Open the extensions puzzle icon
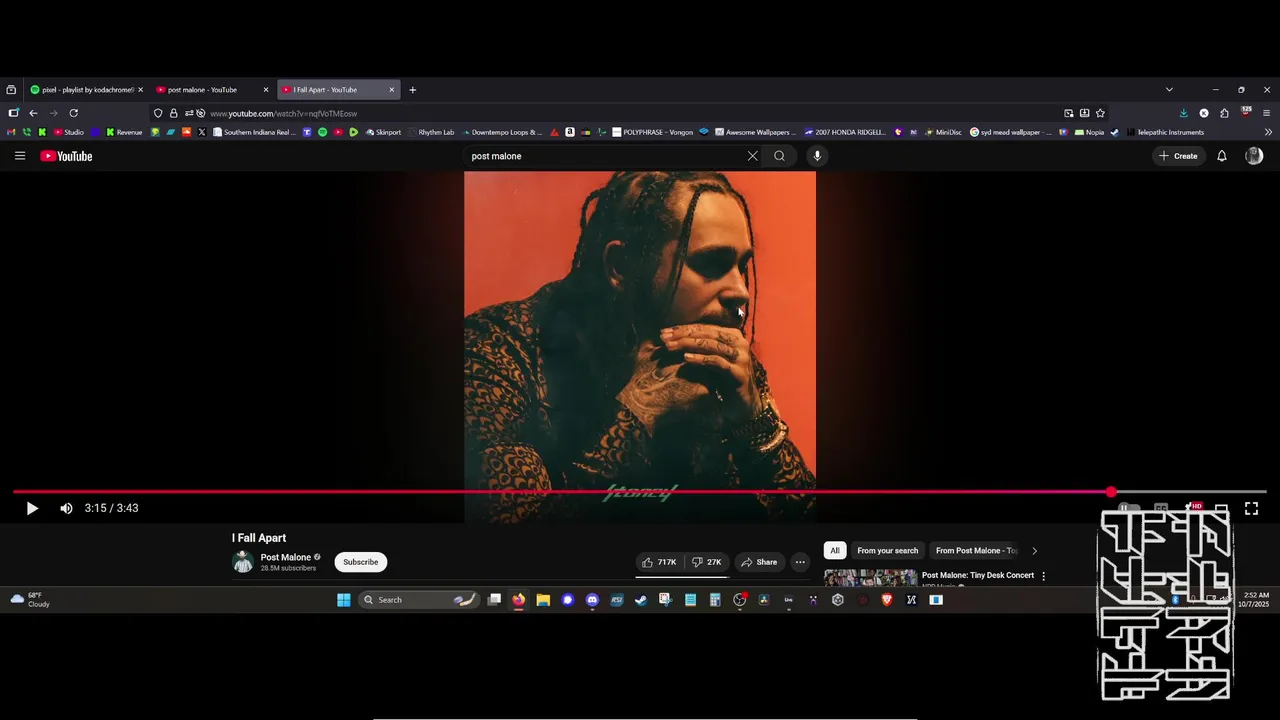The height and width of the screenshot is (720, 1280). click(1224, 113)
